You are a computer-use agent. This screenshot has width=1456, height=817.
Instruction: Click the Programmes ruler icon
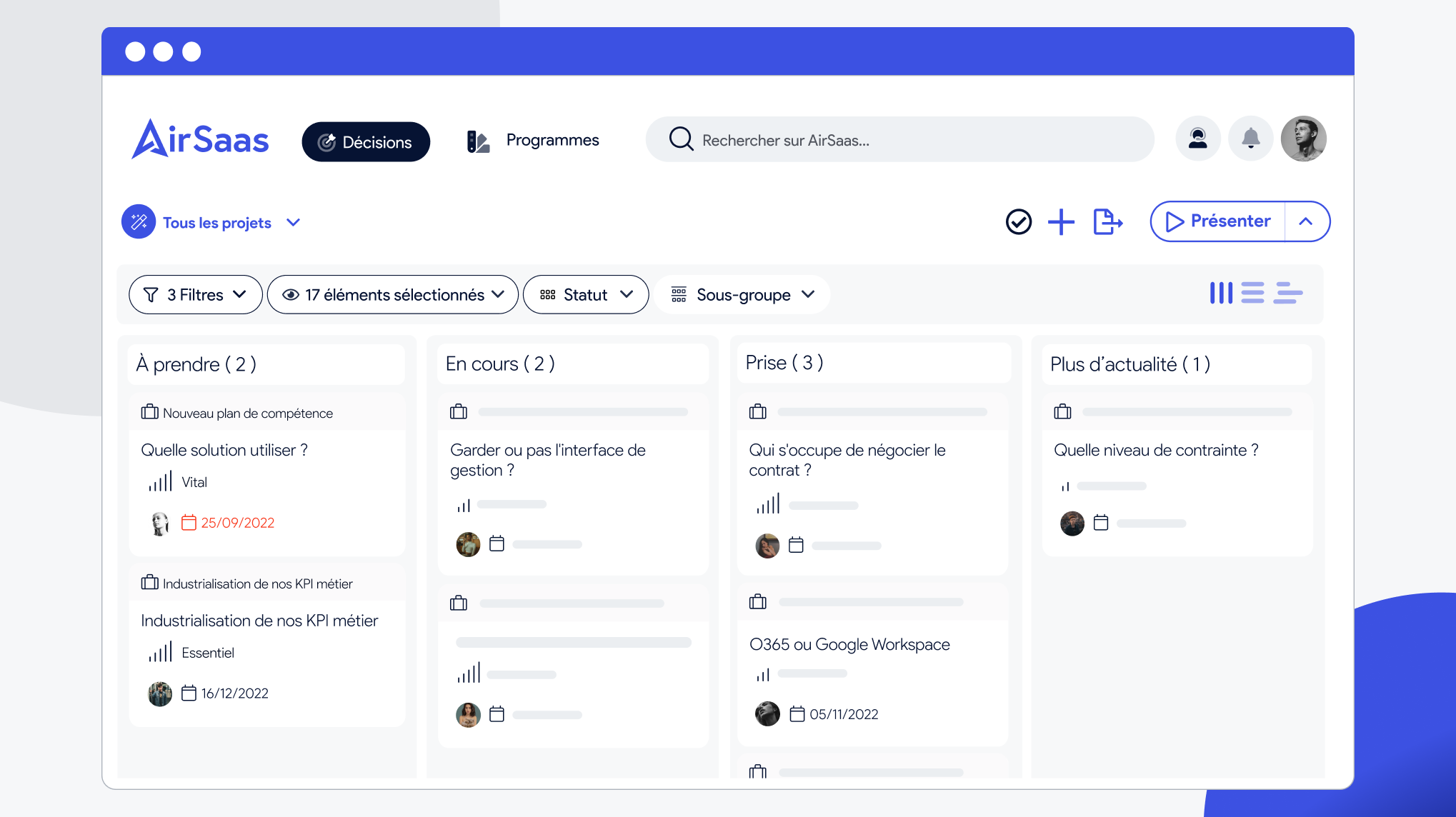coord(478,141)
